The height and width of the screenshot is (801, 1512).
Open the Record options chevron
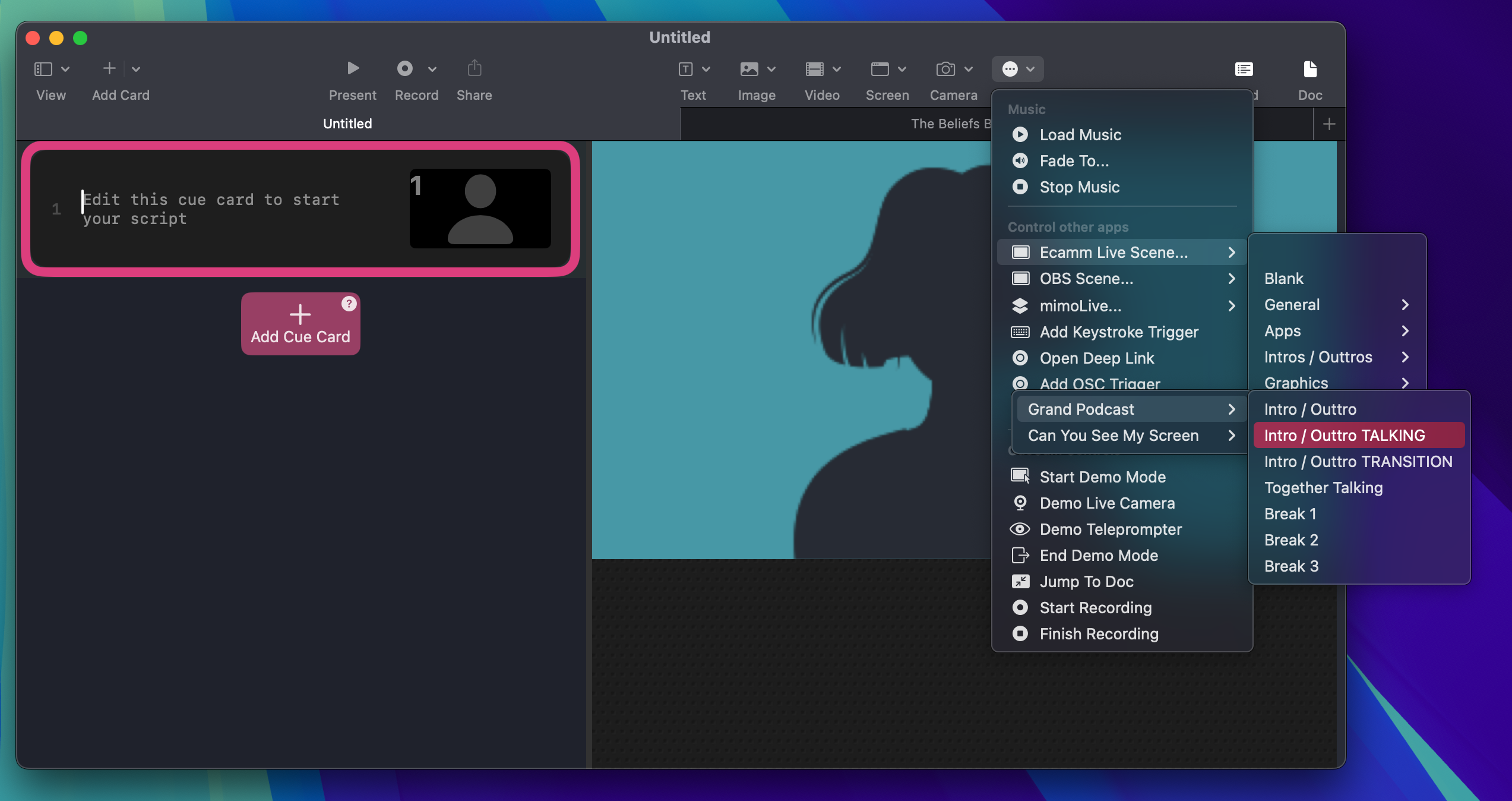(432, 69)
